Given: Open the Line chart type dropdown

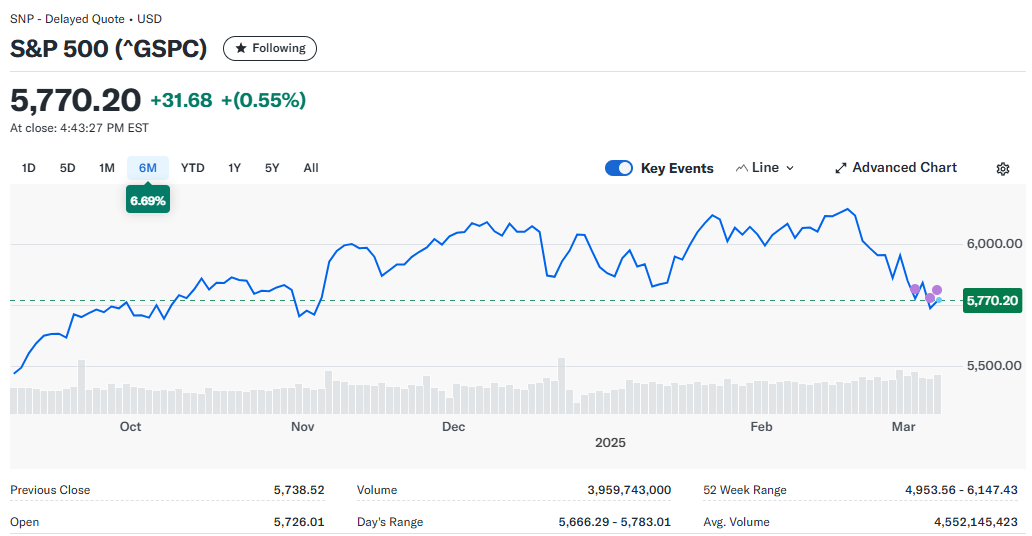Looking at the screenshot, I should [765, 168].
